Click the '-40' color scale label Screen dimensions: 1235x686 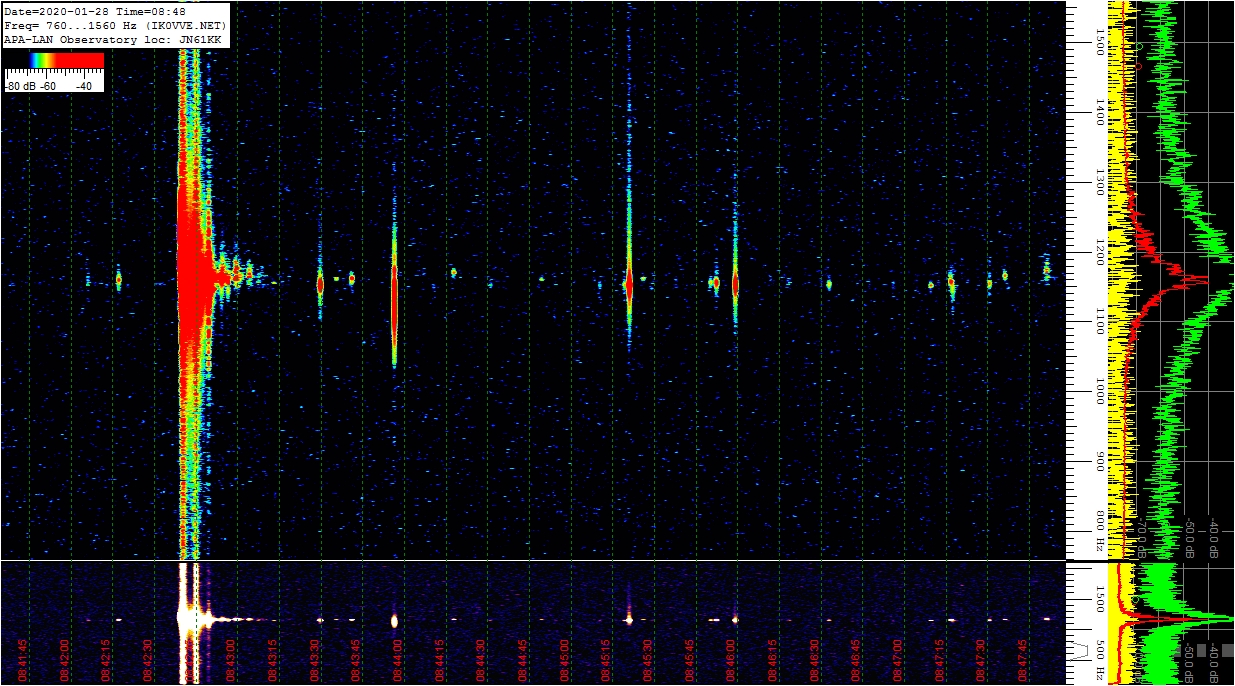84,86
